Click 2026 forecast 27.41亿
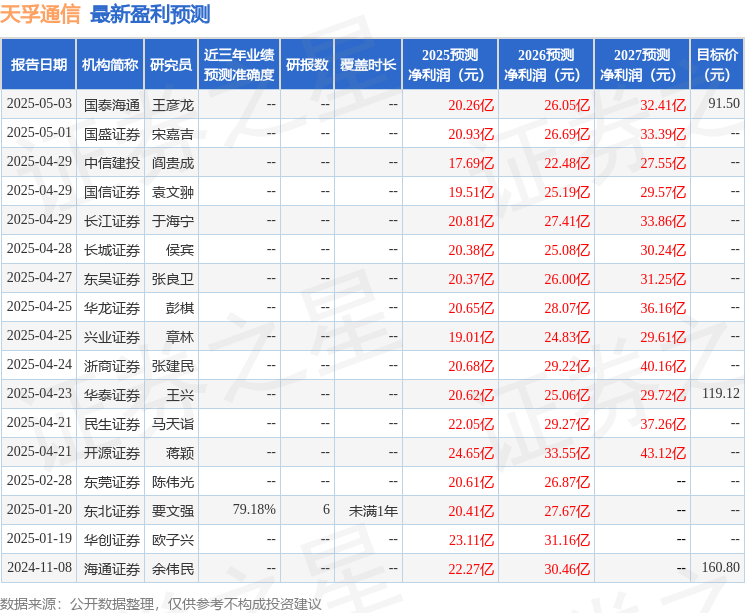745x613 pixels. [x=567, y=221]
